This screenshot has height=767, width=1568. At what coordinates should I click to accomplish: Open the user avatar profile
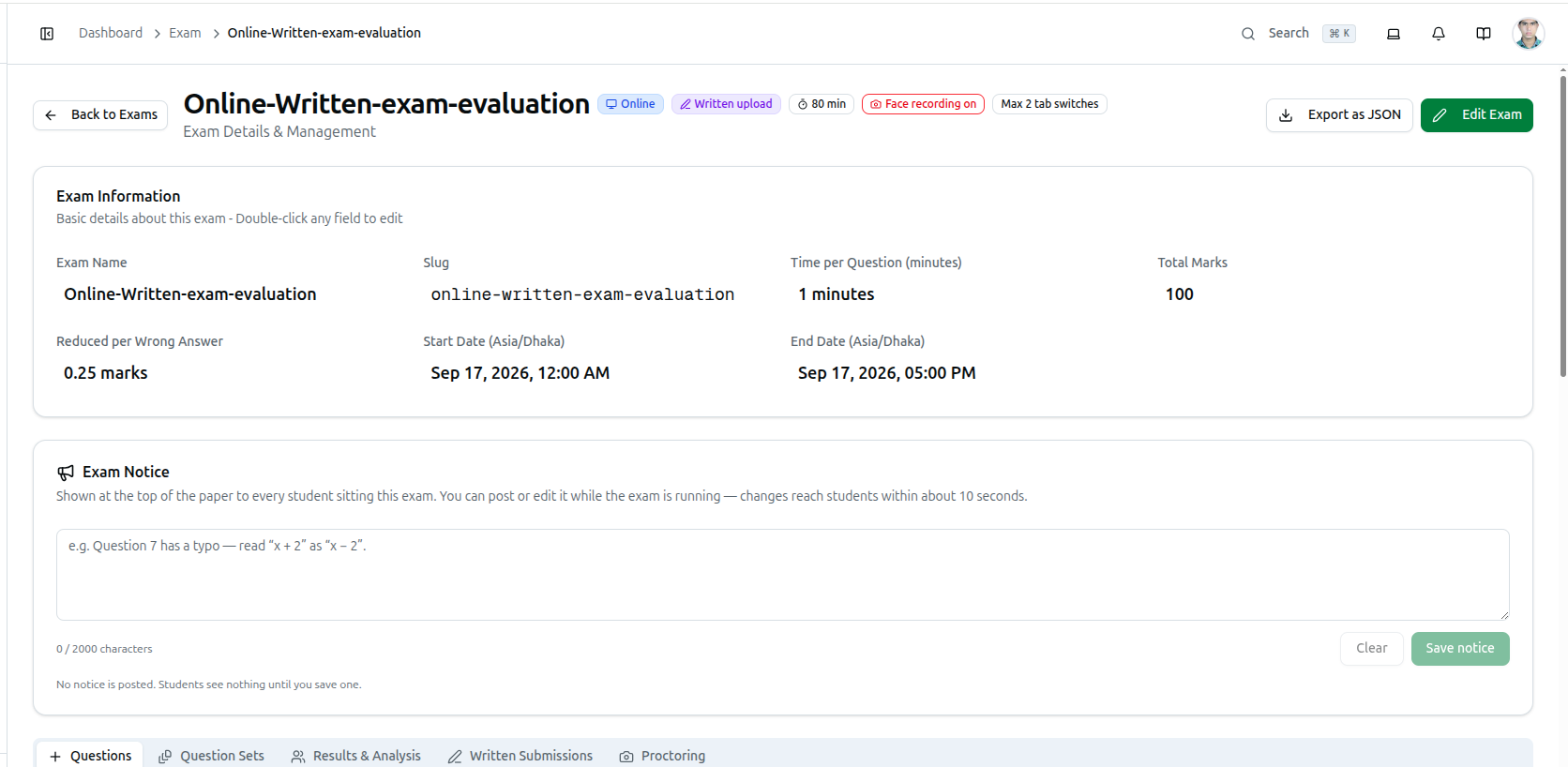click(x=1529, y=34)
